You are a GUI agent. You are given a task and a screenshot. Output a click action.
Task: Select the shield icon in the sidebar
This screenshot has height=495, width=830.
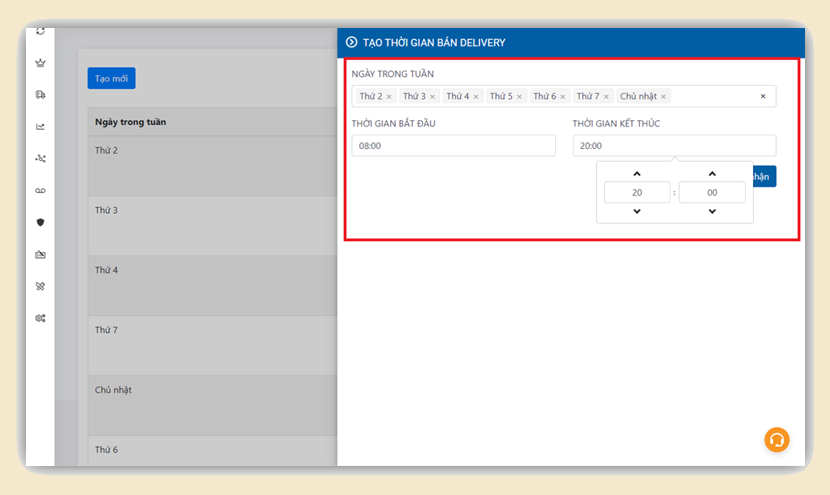click(x=40, y=222)
